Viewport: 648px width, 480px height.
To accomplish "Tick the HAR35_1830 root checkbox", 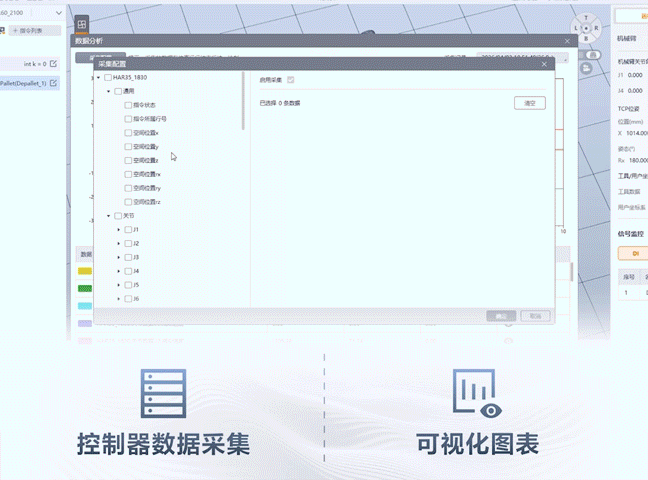I will point(108,77).
